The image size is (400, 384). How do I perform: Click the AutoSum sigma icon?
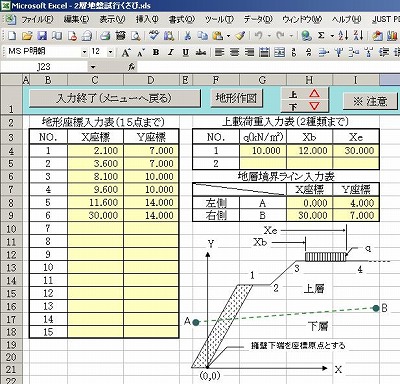point(321,35)
